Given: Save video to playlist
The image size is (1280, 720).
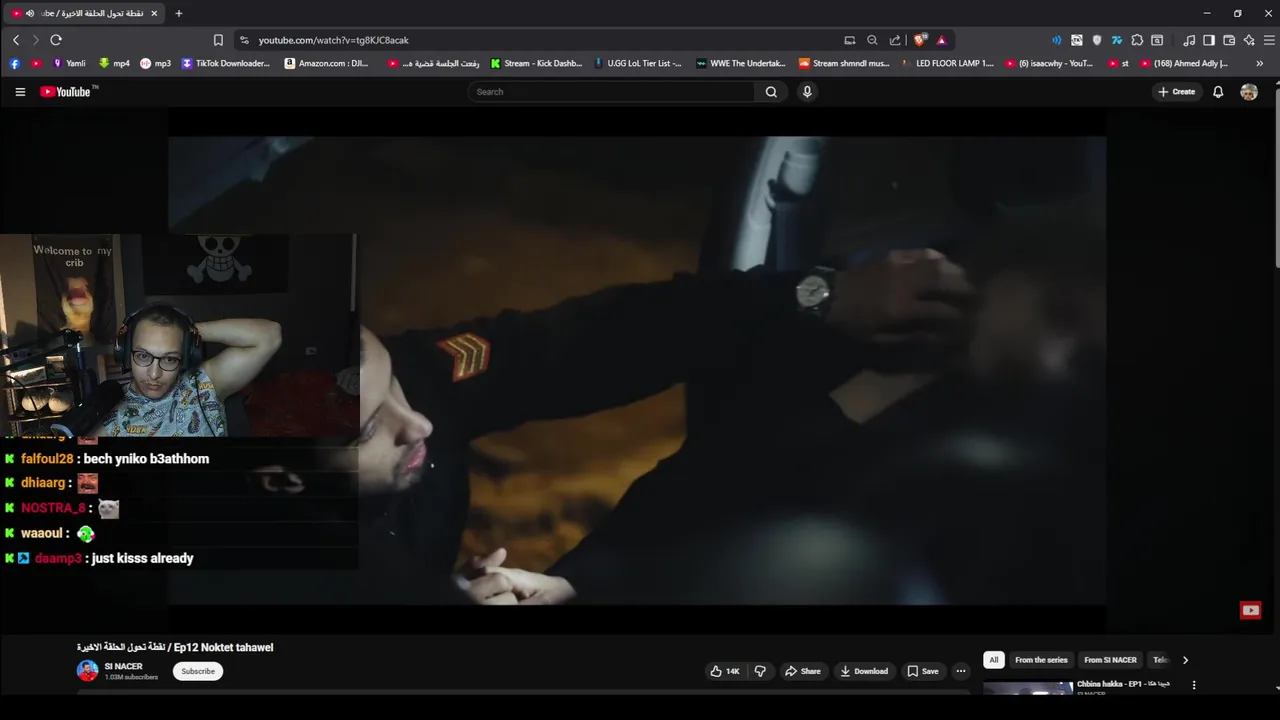Looking at the screenshot, I should (923, 671).
